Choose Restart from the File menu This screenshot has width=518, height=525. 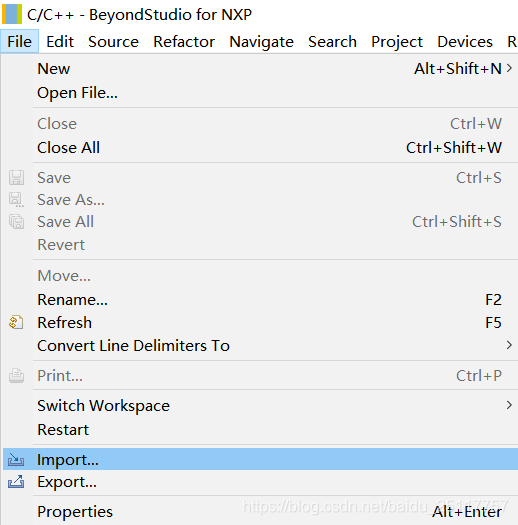(259, 430)
